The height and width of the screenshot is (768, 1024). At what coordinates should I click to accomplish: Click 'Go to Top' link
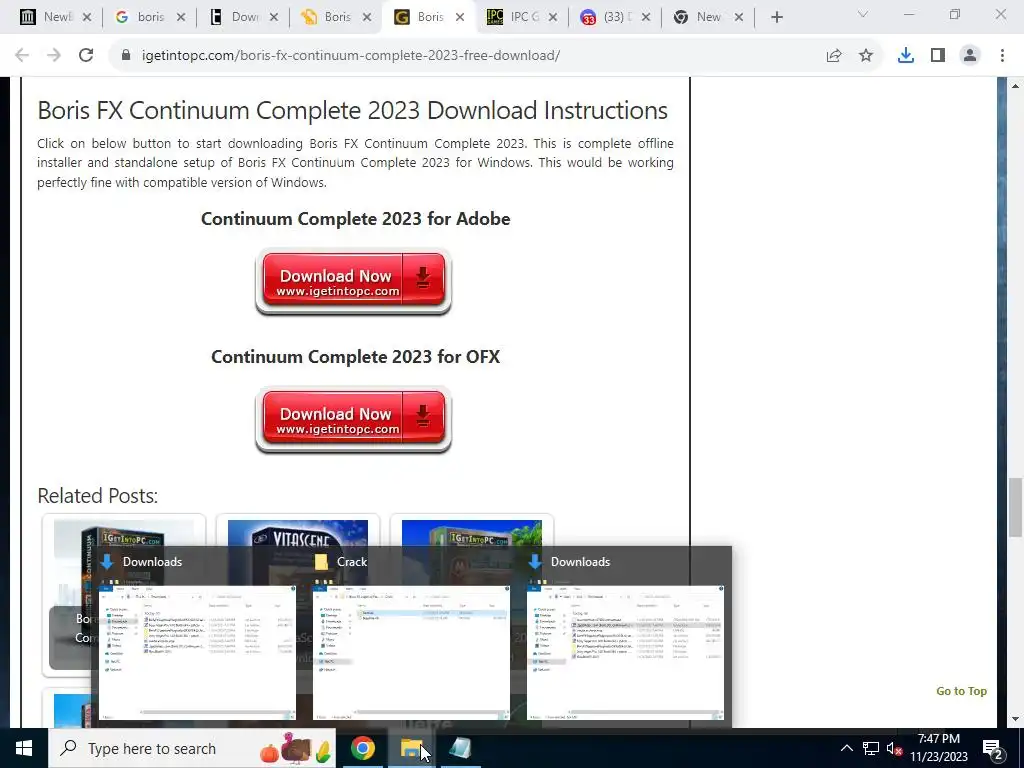point(961,691)
